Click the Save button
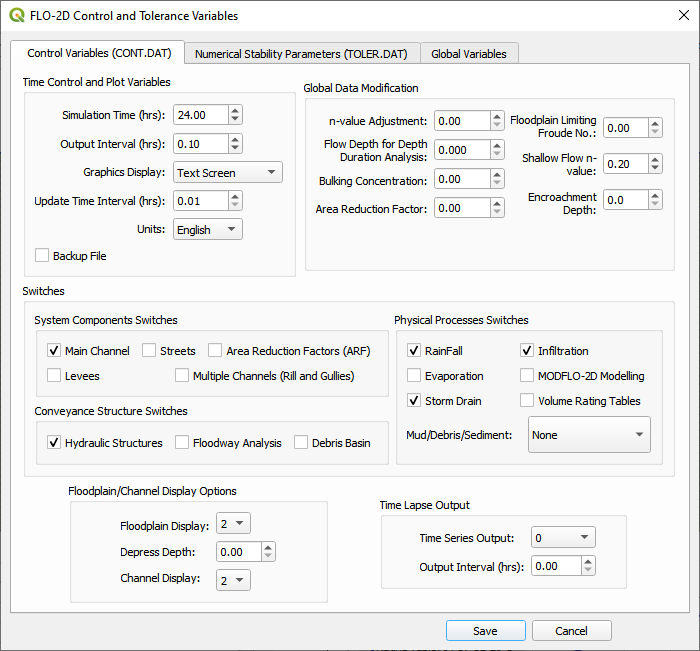The height and width of the screenshot is (651, 700). coord(486,630)
